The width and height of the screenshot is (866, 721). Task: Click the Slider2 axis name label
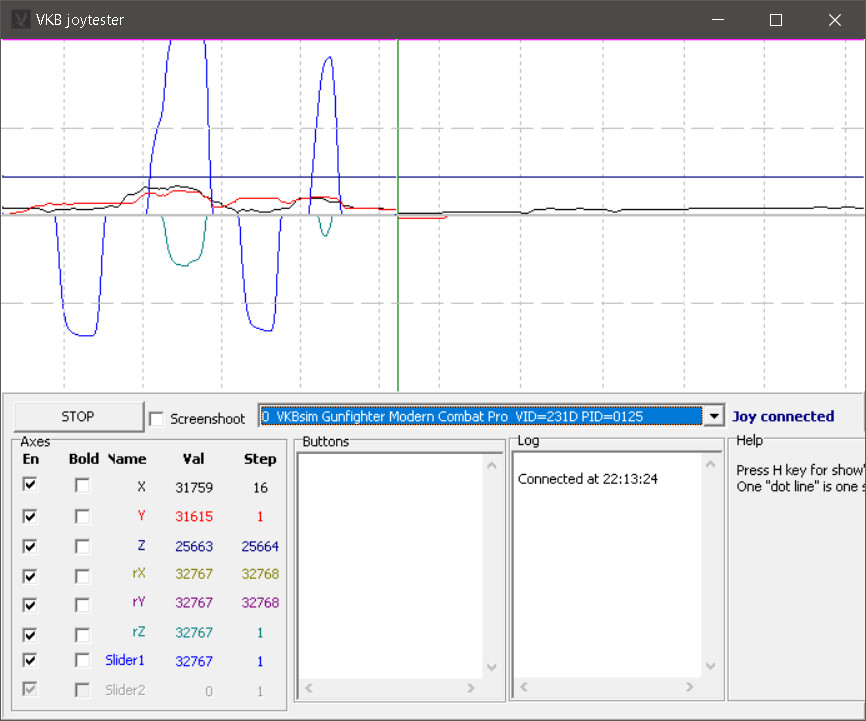pos(125,690)
